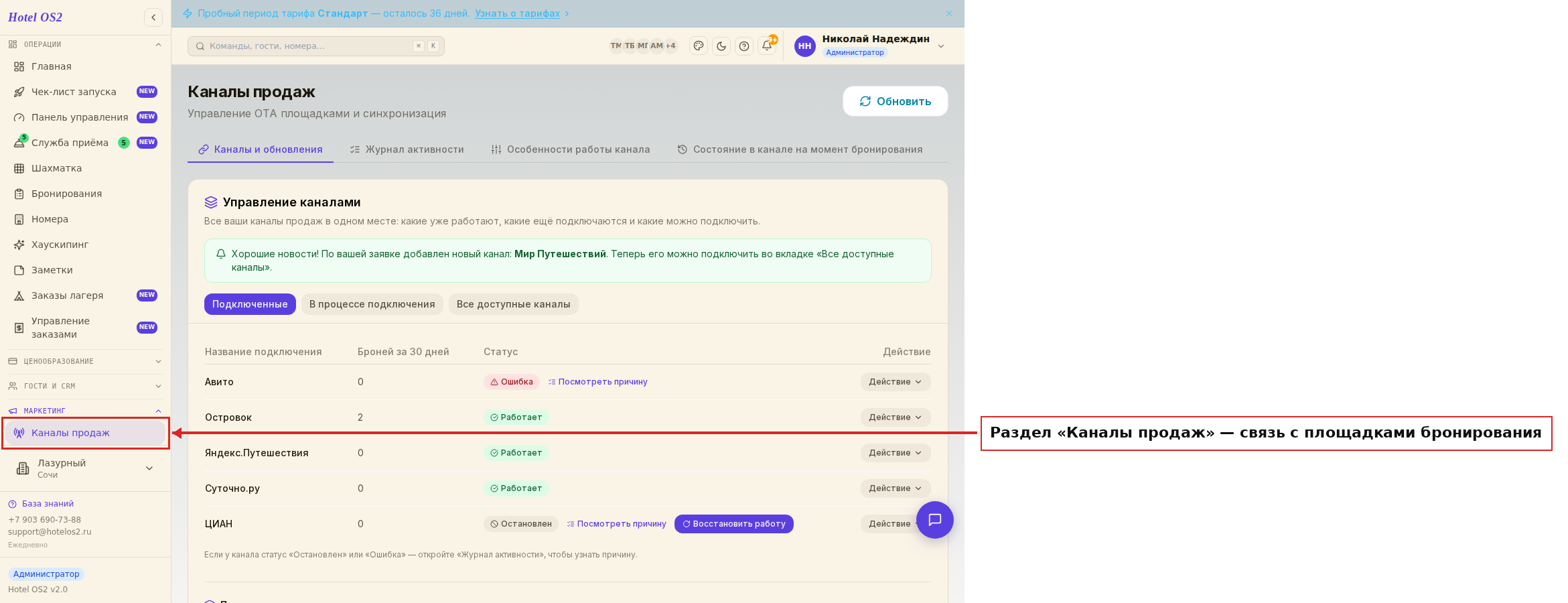The height and width of the screenshot is (603, 1568).
Task: Collapse the sidebar with the arrow button
Action: tap(153, 17)
